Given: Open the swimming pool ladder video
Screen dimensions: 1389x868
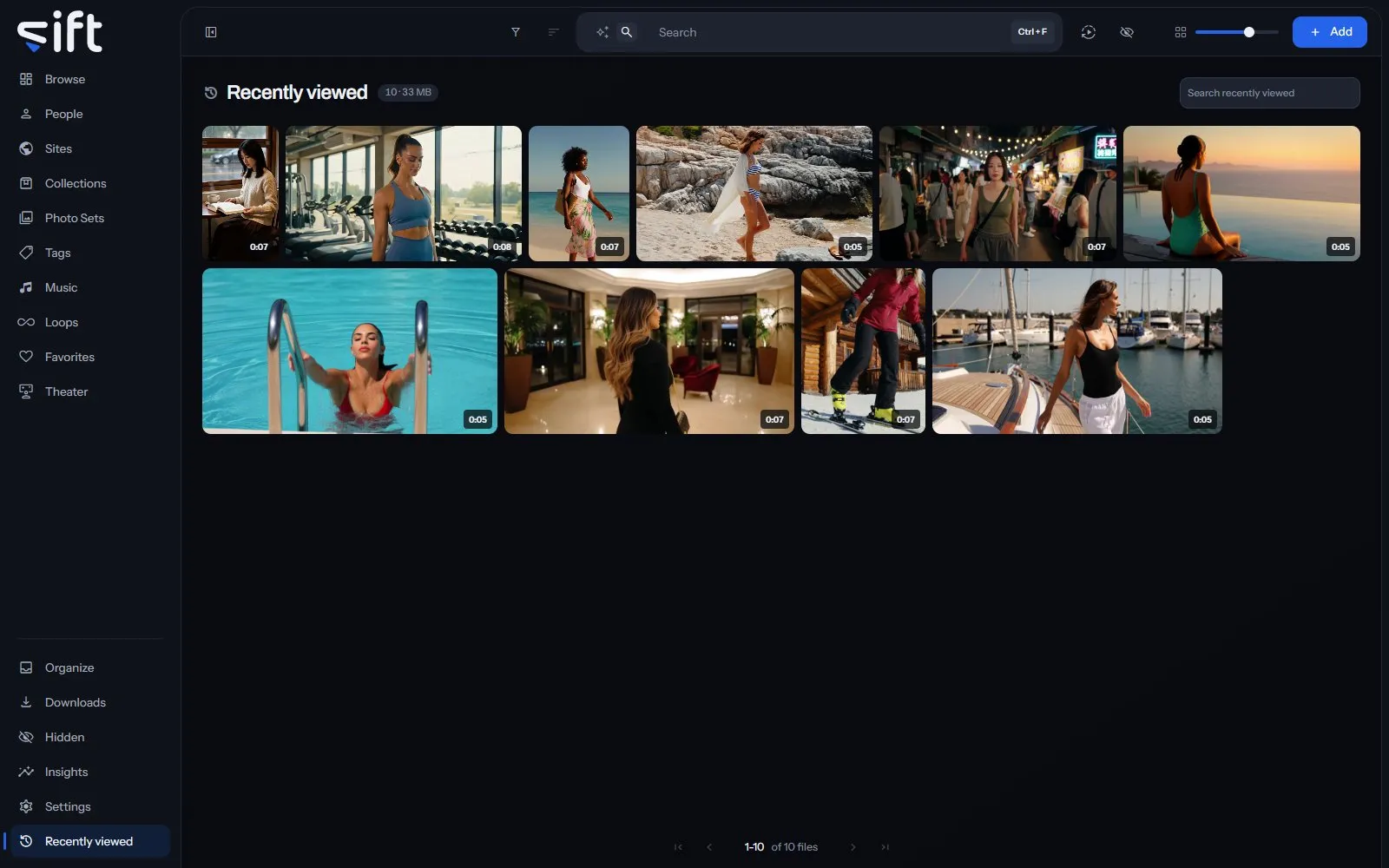Looking at the screenshot, I should [350, 351].
